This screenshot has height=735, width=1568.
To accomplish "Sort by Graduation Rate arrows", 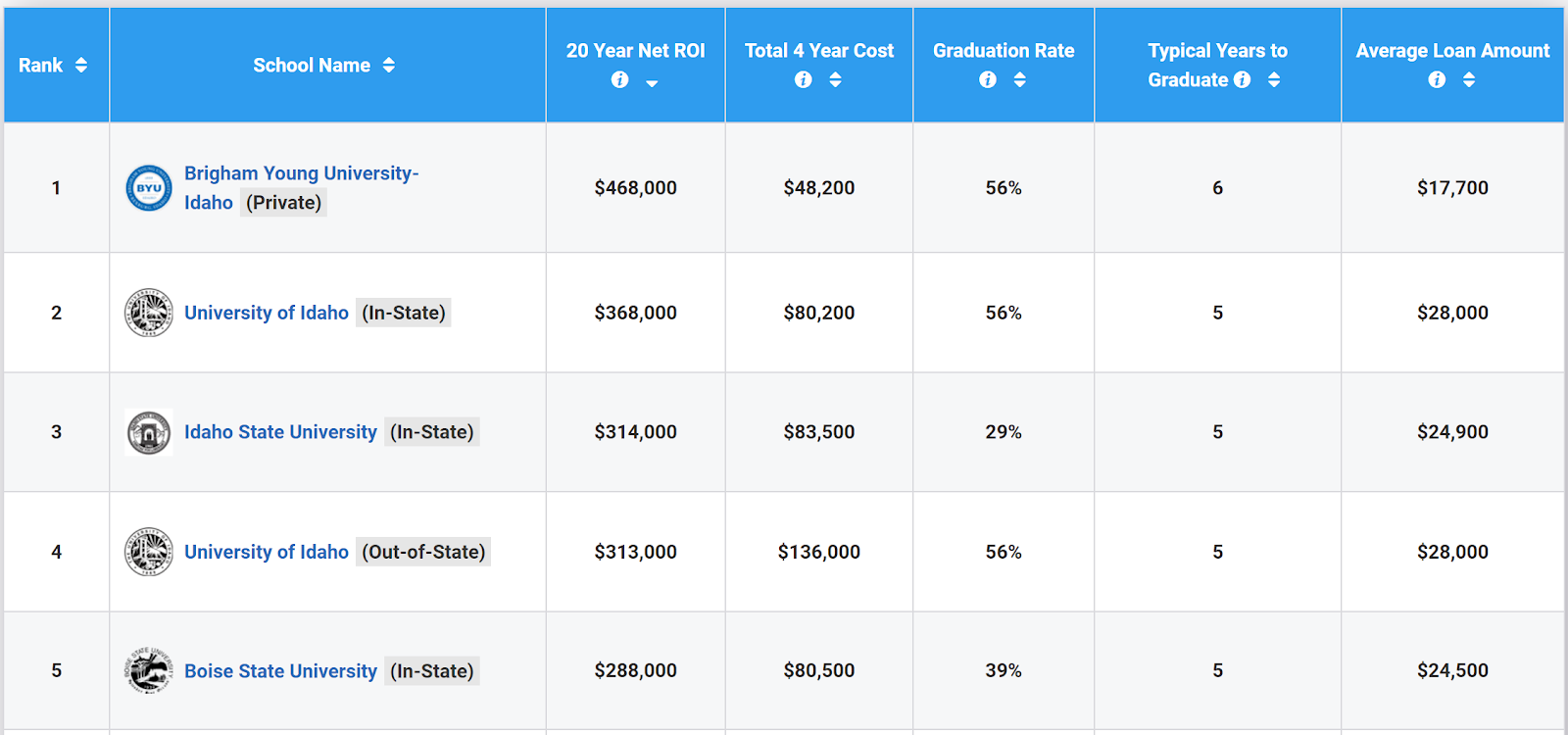I will [1020, 80].
